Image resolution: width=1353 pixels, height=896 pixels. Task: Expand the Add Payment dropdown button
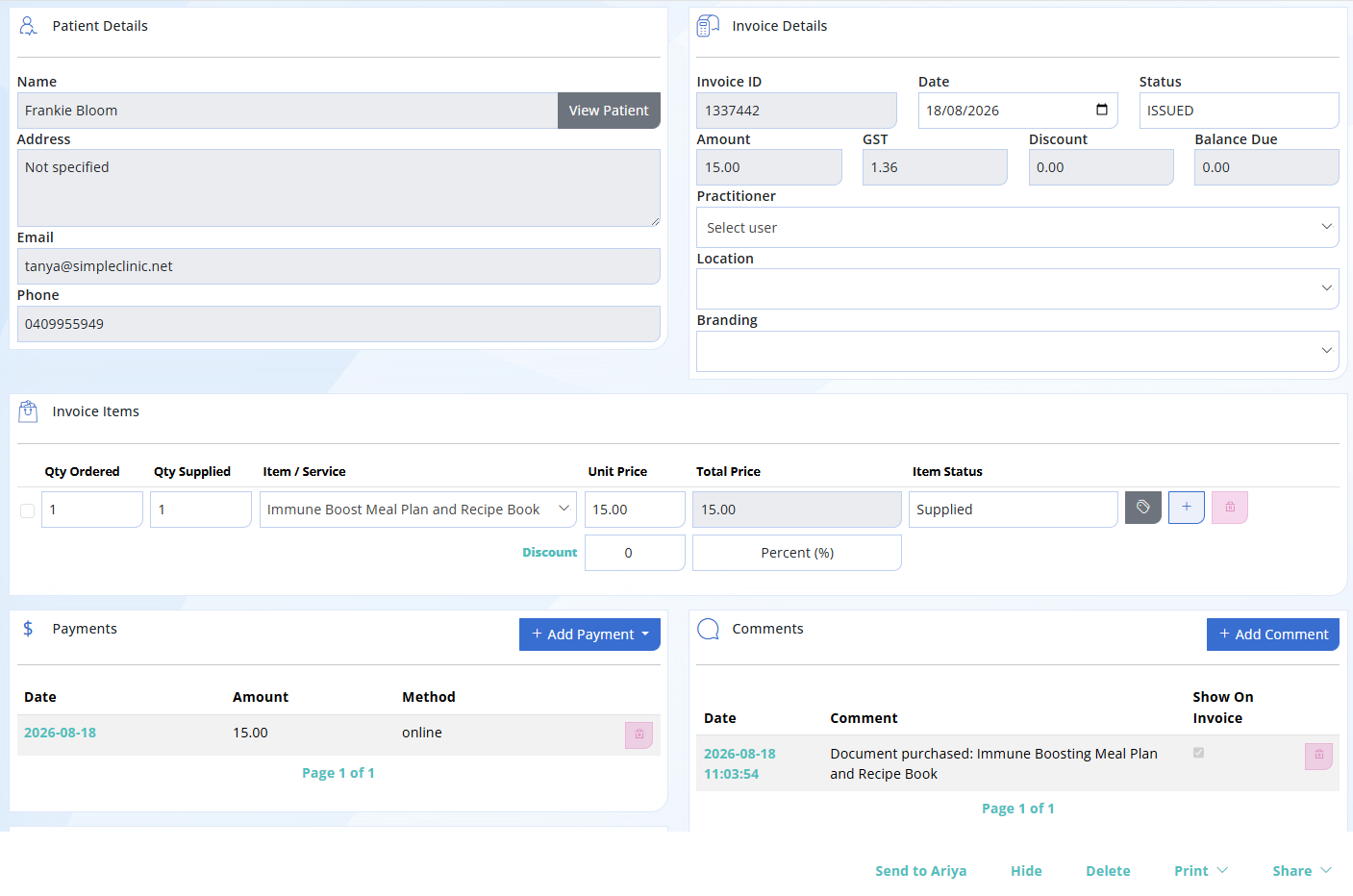point(589,635)
